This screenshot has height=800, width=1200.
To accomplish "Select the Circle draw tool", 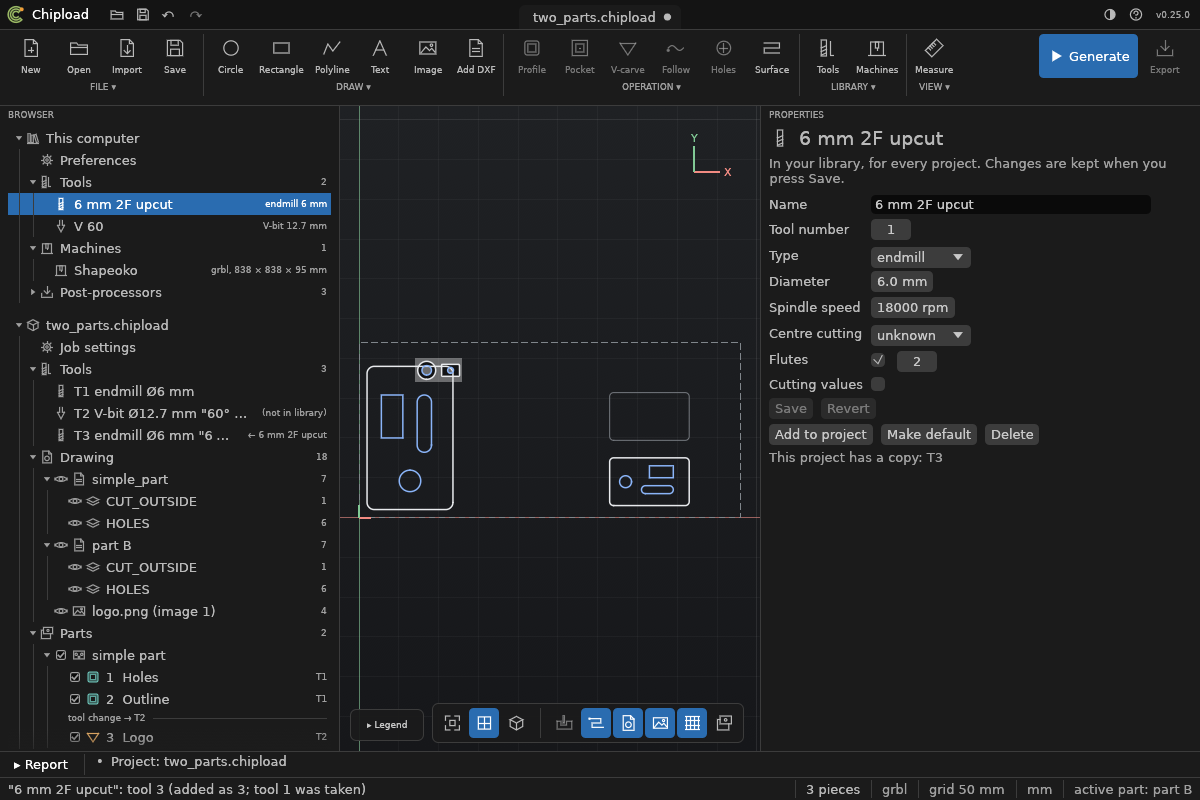I will [231, 56].
